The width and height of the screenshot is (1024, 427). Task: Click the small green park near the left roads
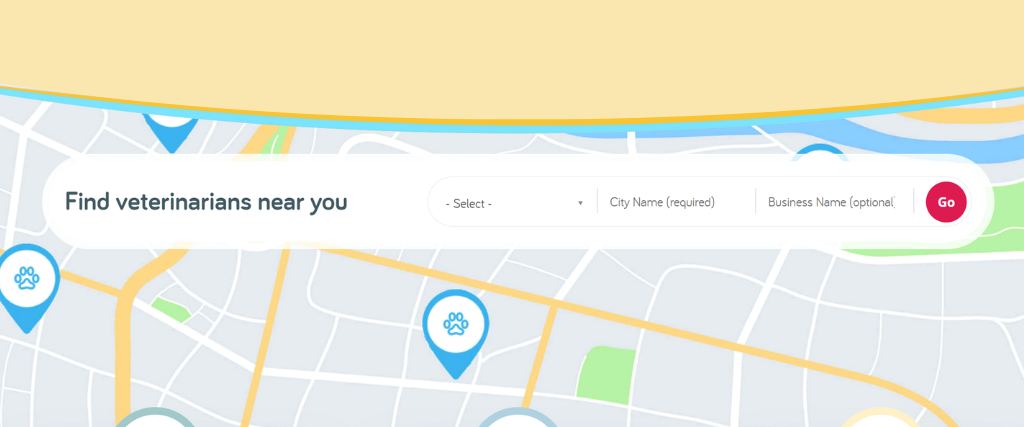pyautogui.click(x=171, y=309)
